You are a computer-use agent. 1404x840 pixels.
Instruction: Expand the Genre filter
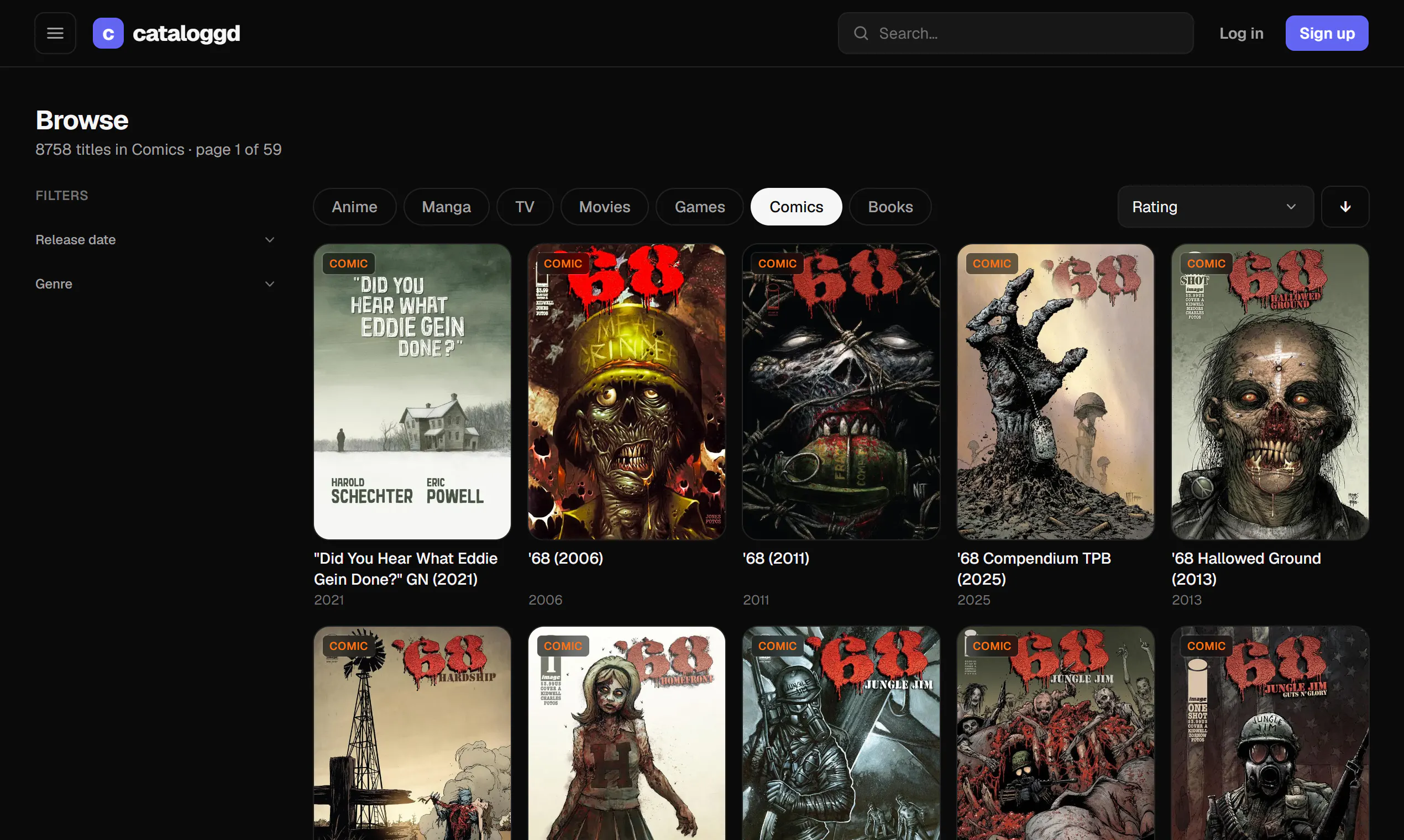[155, 284]
